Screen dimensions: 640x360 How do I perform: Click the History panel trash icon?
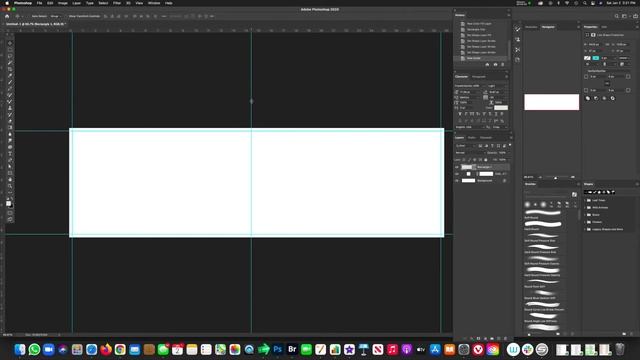point(502,64)
